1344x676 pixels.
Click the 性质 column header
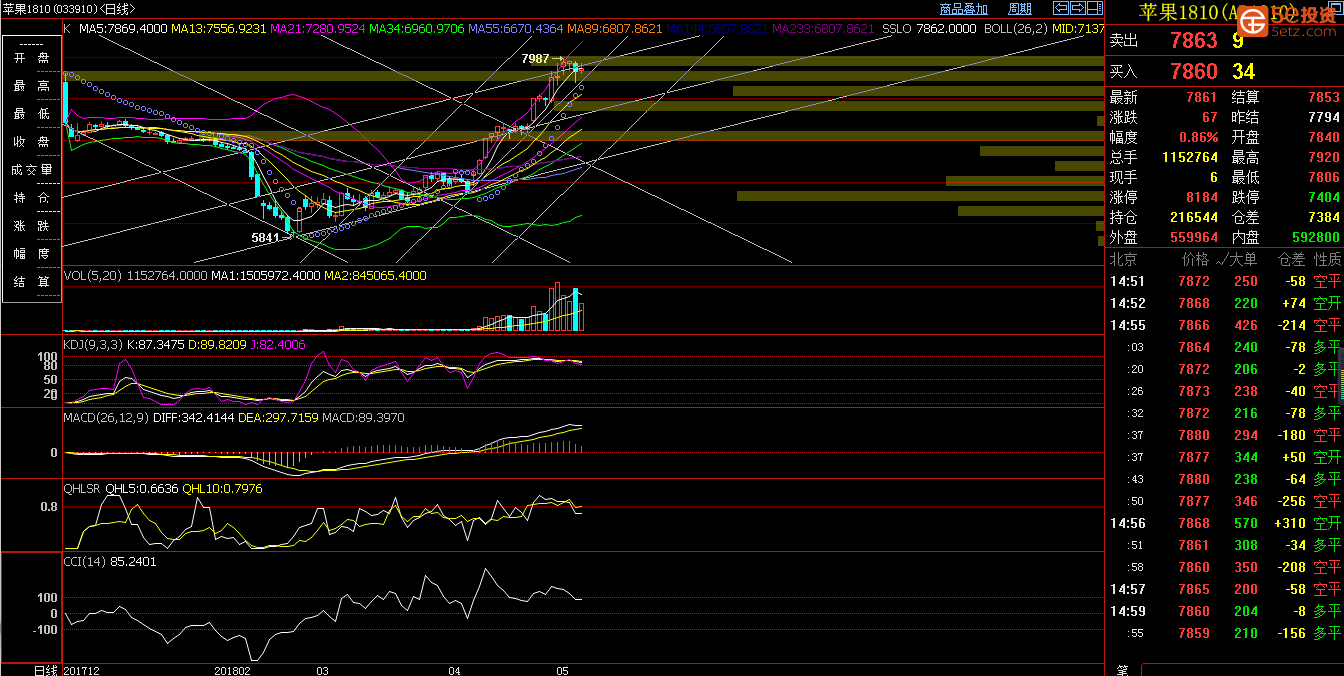coord(1328,259)
